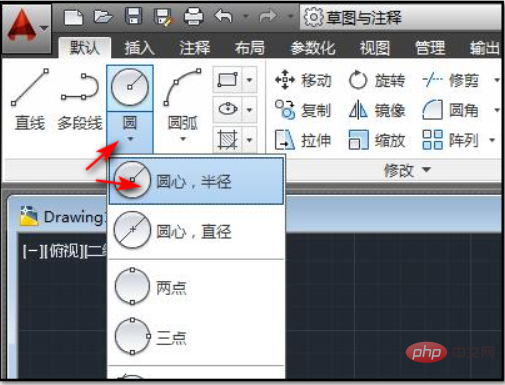Open the 输出 ribbon tab

point(485,48)
